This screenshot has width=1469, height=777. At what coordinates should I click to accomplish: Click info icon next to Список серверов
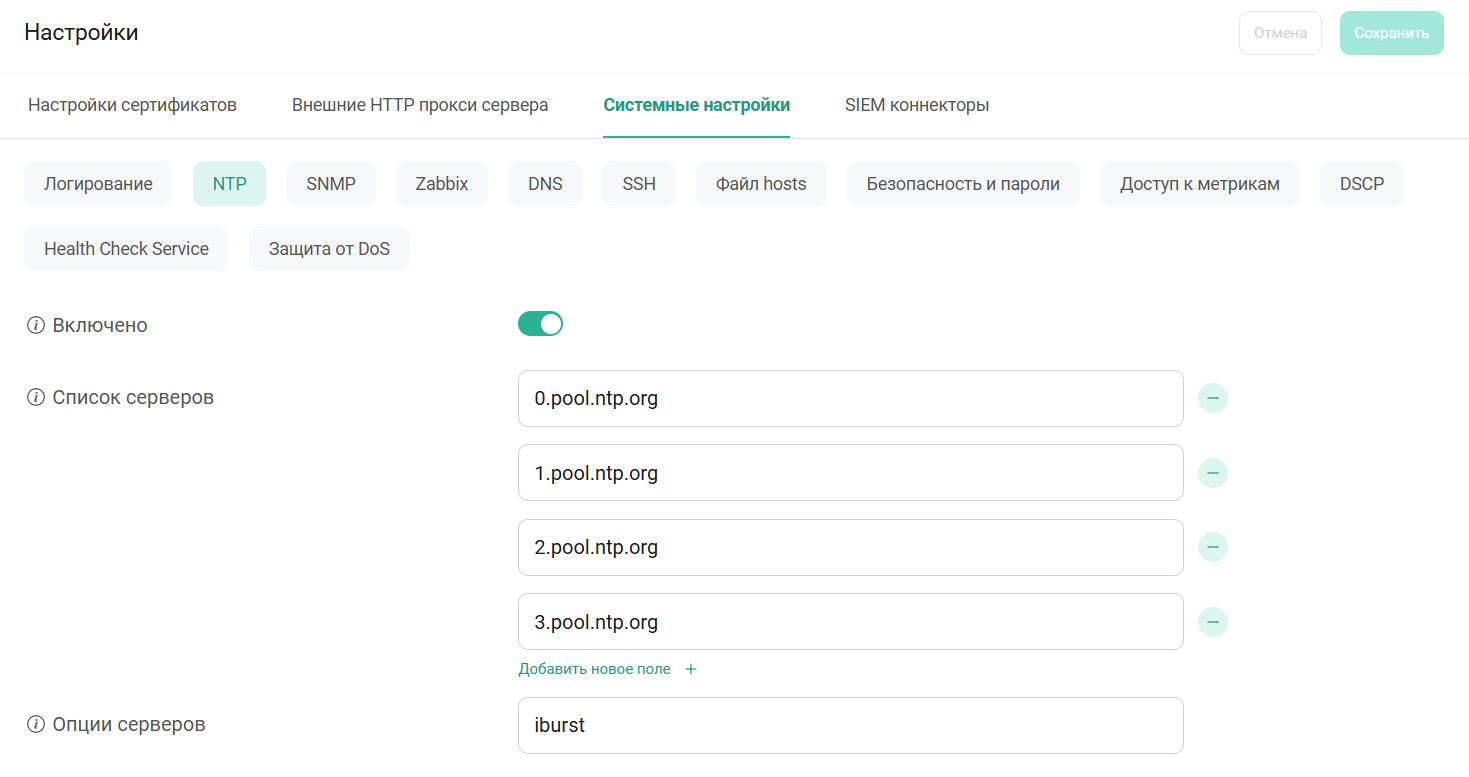(36, 397)
